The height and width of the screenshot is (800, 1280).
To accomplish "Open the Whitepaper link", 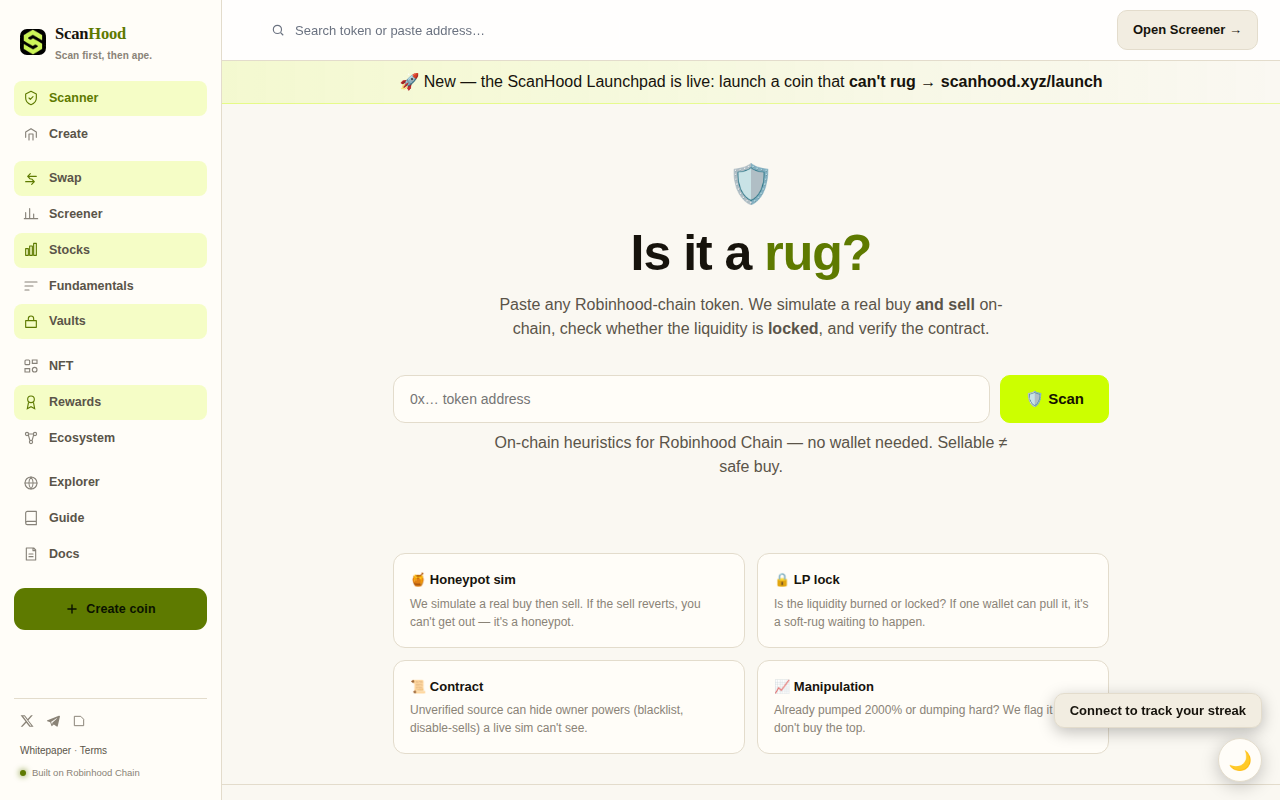I will [45, 750].
